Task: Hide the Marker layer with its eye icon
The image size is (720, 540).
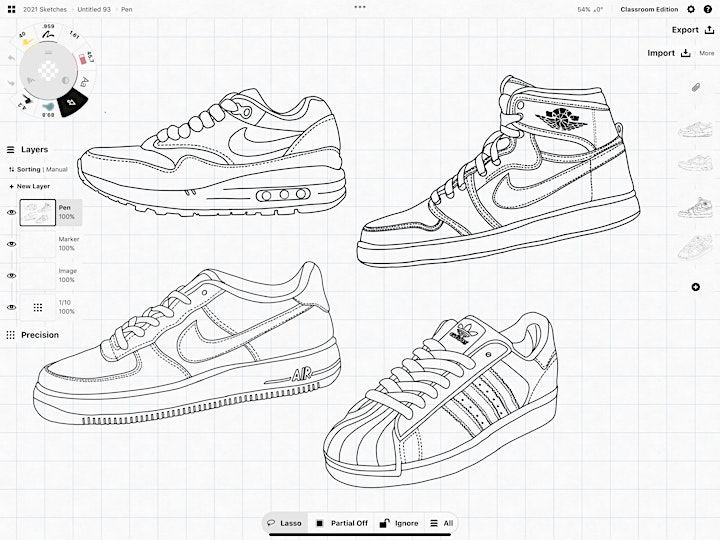Action: (11, 244)
